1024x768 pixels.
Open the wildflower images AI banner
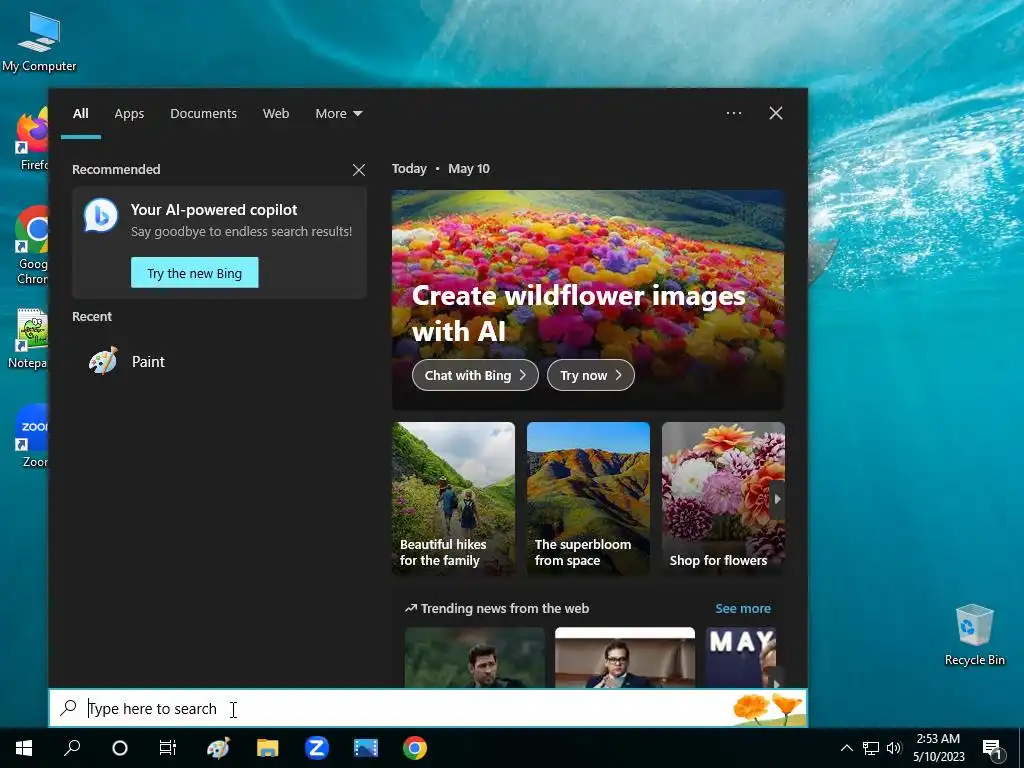coord(588,300)
